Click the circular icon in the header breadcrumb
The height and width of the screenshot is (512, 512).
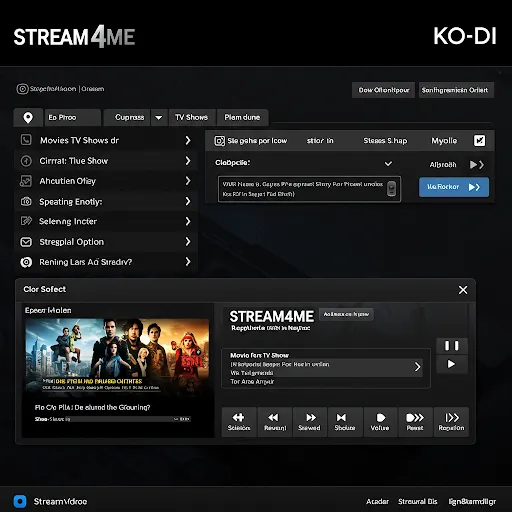(22, 89)
